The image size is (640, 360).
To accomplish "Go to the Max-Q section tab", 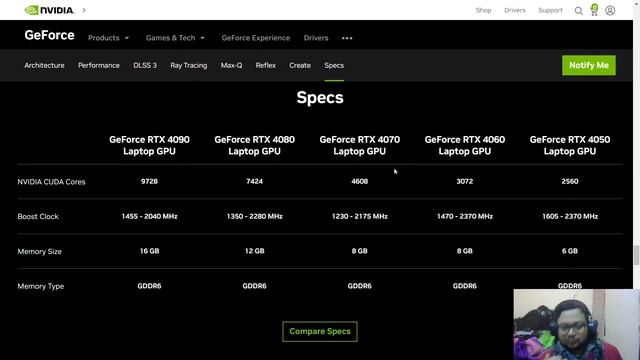I will pyautogui.click(x=231, y=65).
